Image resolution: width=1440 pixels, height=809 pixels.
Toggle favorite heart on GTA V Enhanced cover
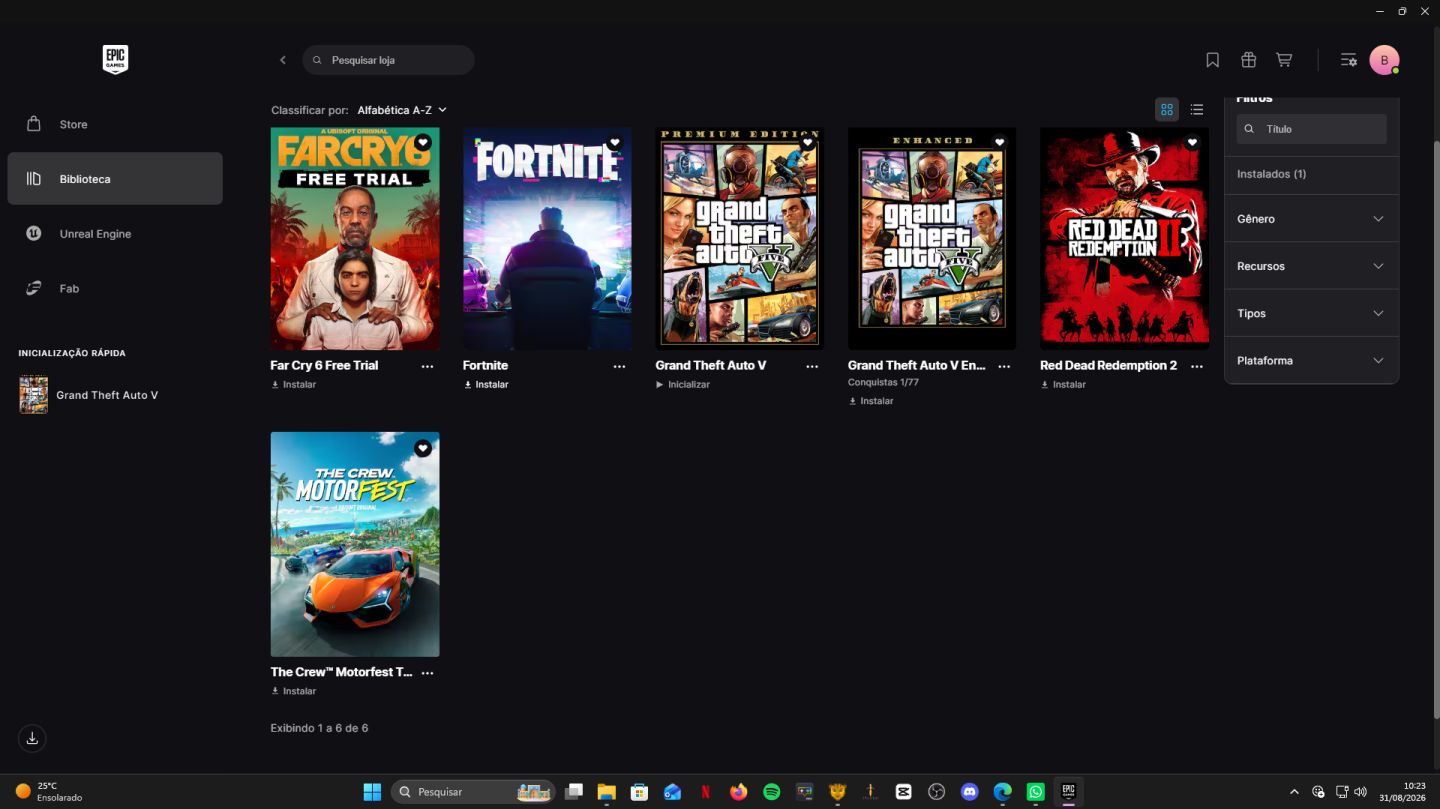click(x=1000, y=142)
